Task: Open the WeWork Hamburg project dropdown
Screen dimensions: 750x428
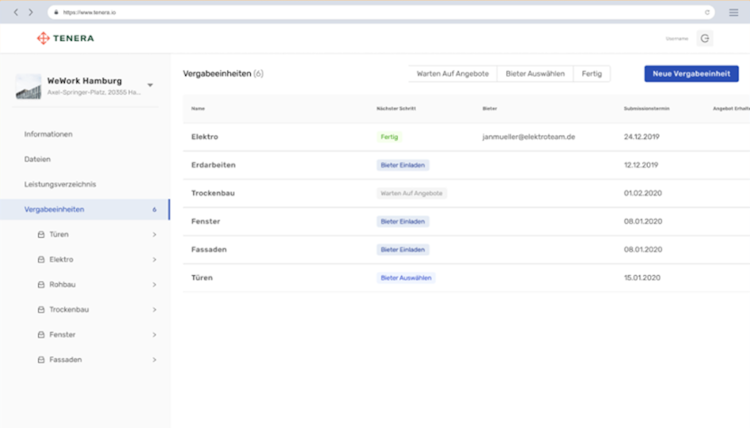Action: 150,86
